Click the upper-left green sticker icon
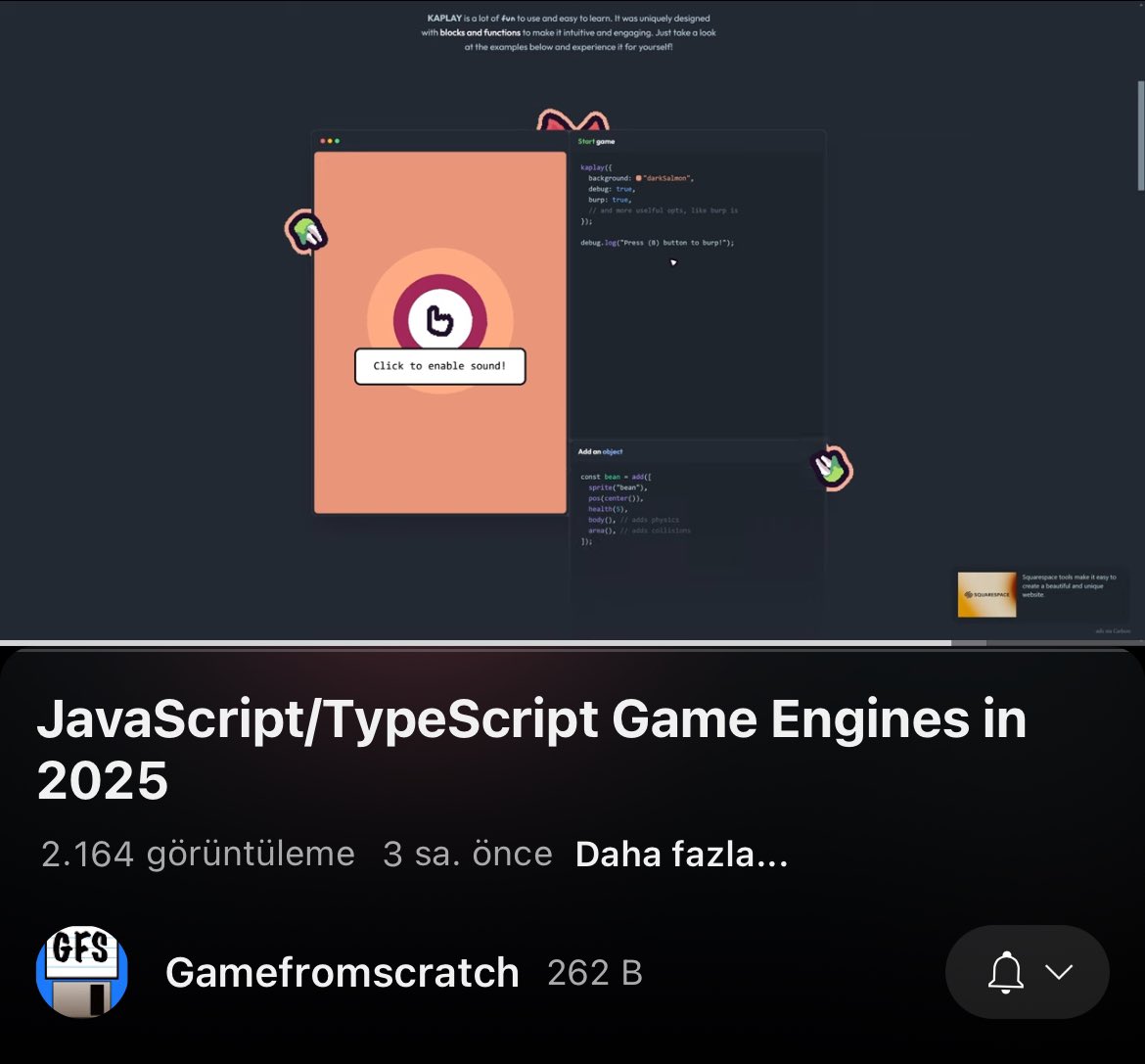This screenshot has width=1145, height=1064. click(306, 231)
